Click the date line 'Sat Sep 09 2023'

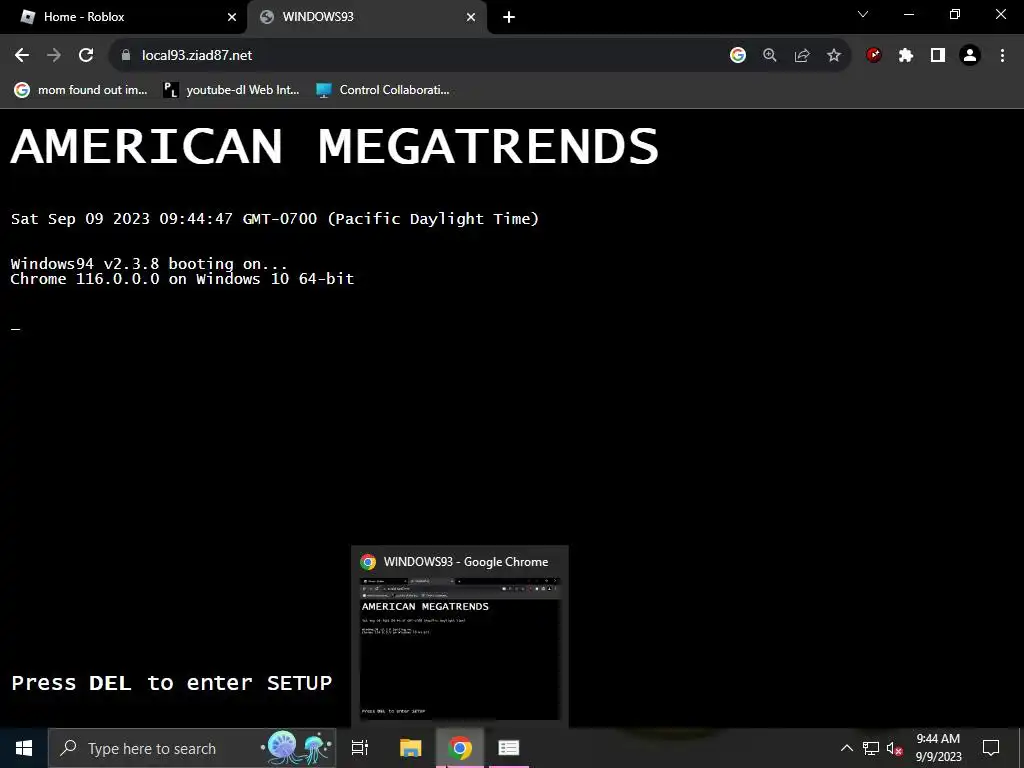[275, 219]
